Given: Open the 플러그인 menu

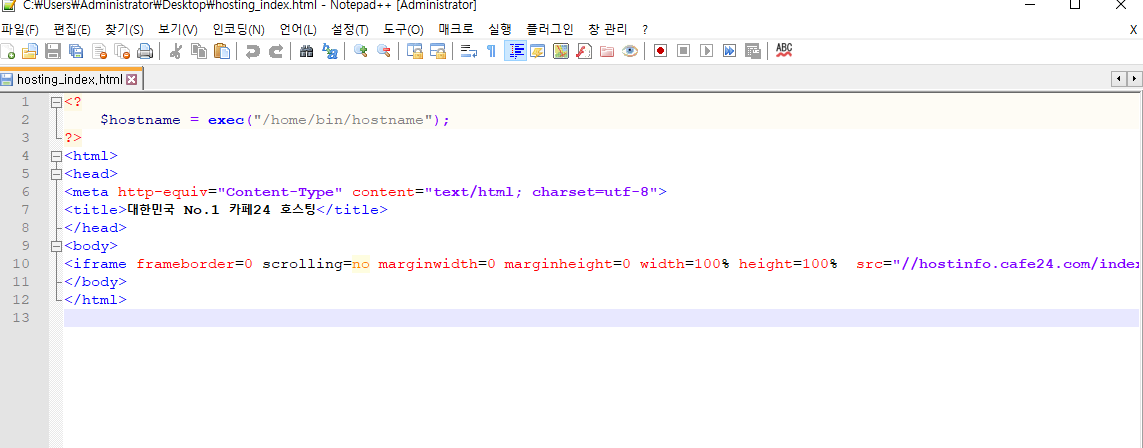Looking at the screenshot, I should (551, 30).
